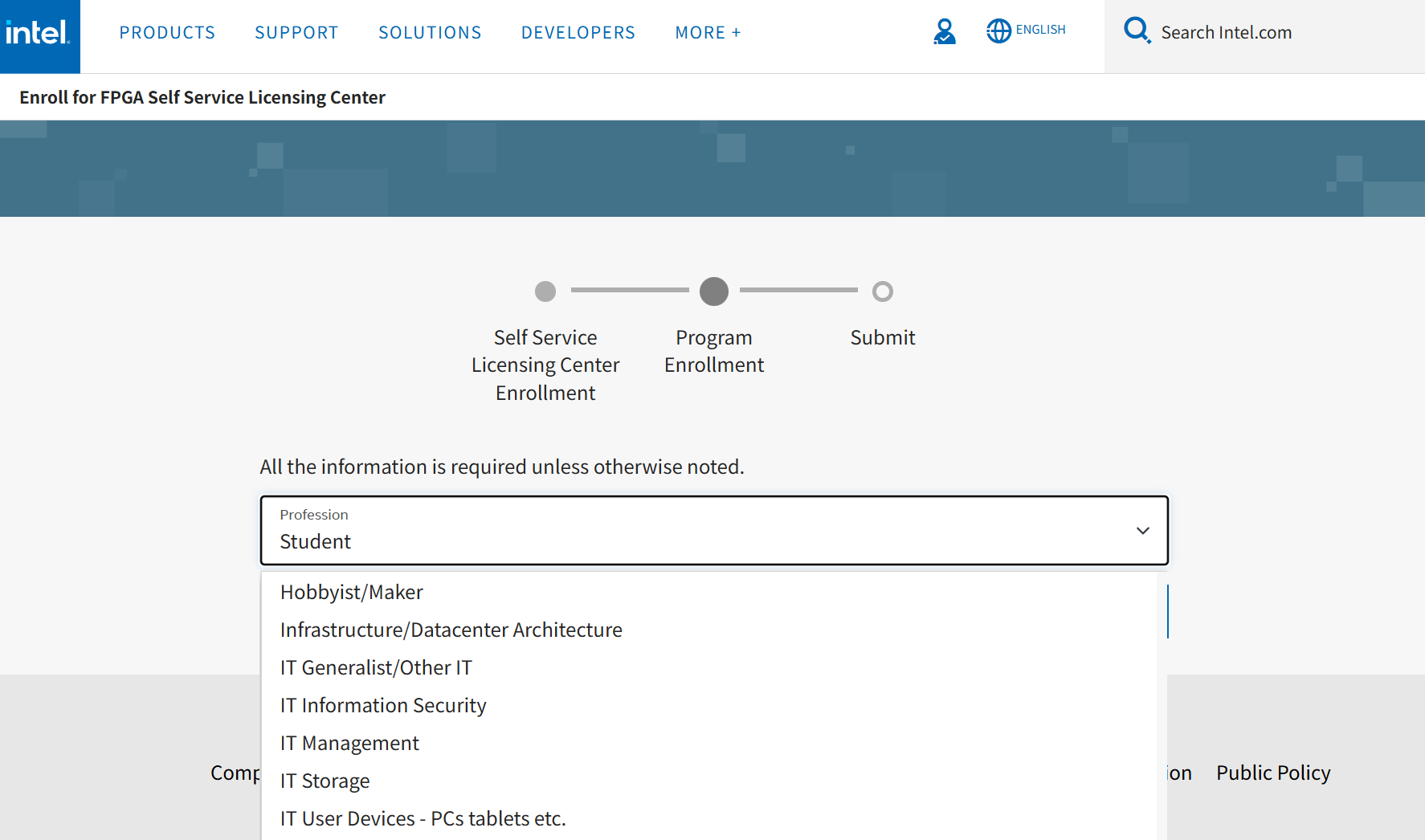Click the search magnifier icon
The height and width of the screenshot is (840, 1425).
tap(1137, 31)
